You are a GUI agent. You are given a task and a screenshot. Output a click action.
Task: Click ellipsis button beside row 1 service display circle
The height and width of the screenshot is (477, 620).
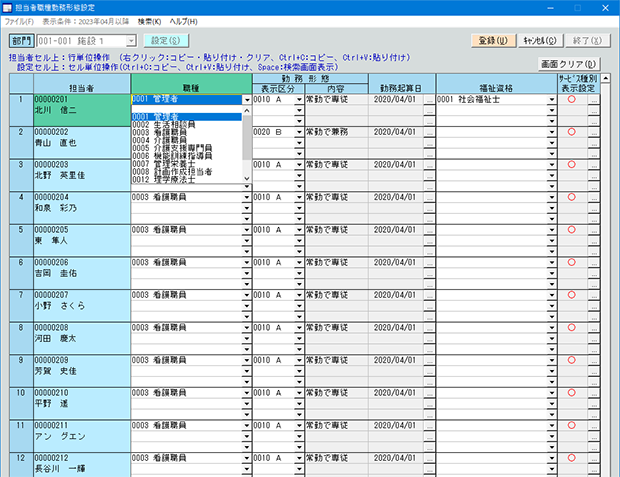(x=593, y=100)
